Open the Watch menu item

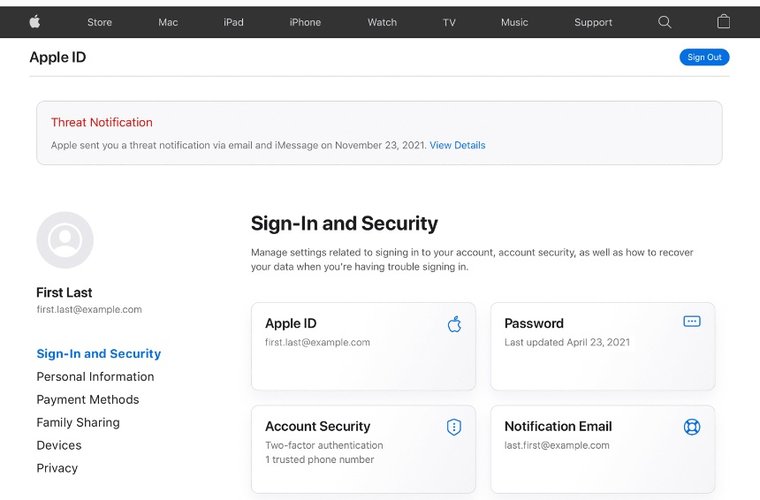point(382,22)
